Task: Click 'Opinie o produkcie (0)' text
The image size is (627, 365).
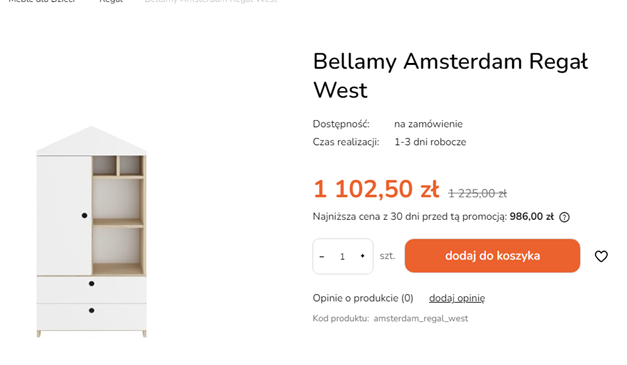Action: tap(363, 298)
